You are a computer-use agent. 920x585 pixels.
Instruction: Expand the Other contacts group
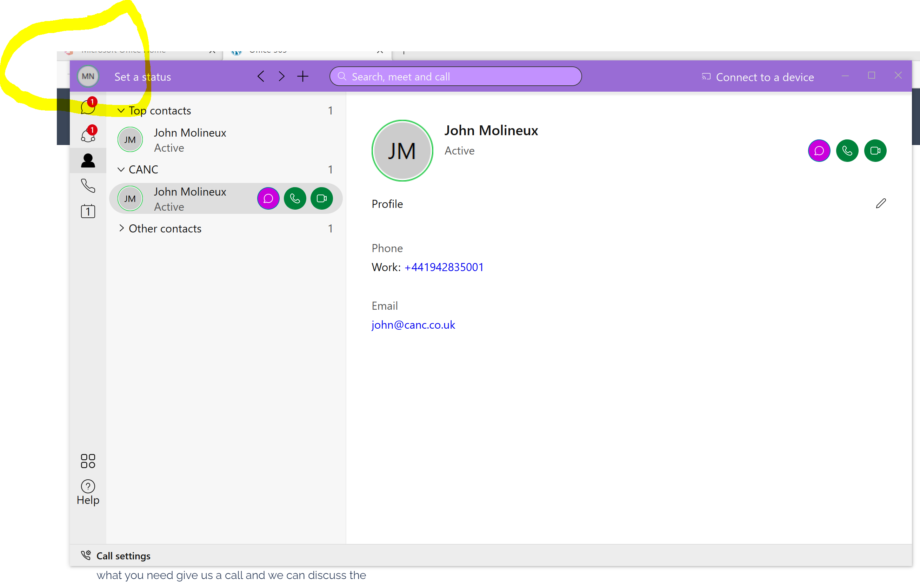122,228
